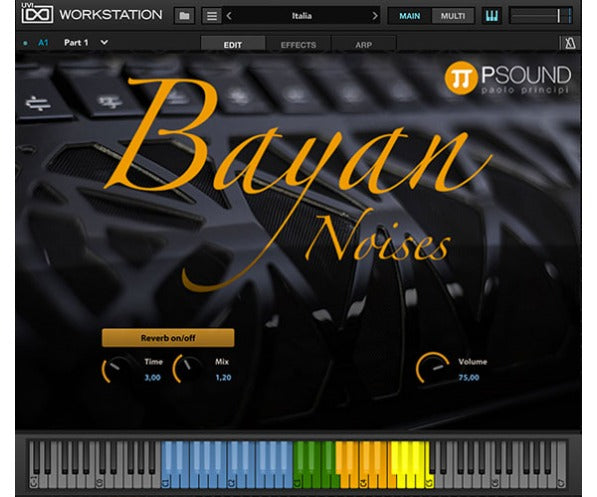This screenshot has width=597, height=497.
Task: Play the yellow C5 key
Action: tap(429, 481)
